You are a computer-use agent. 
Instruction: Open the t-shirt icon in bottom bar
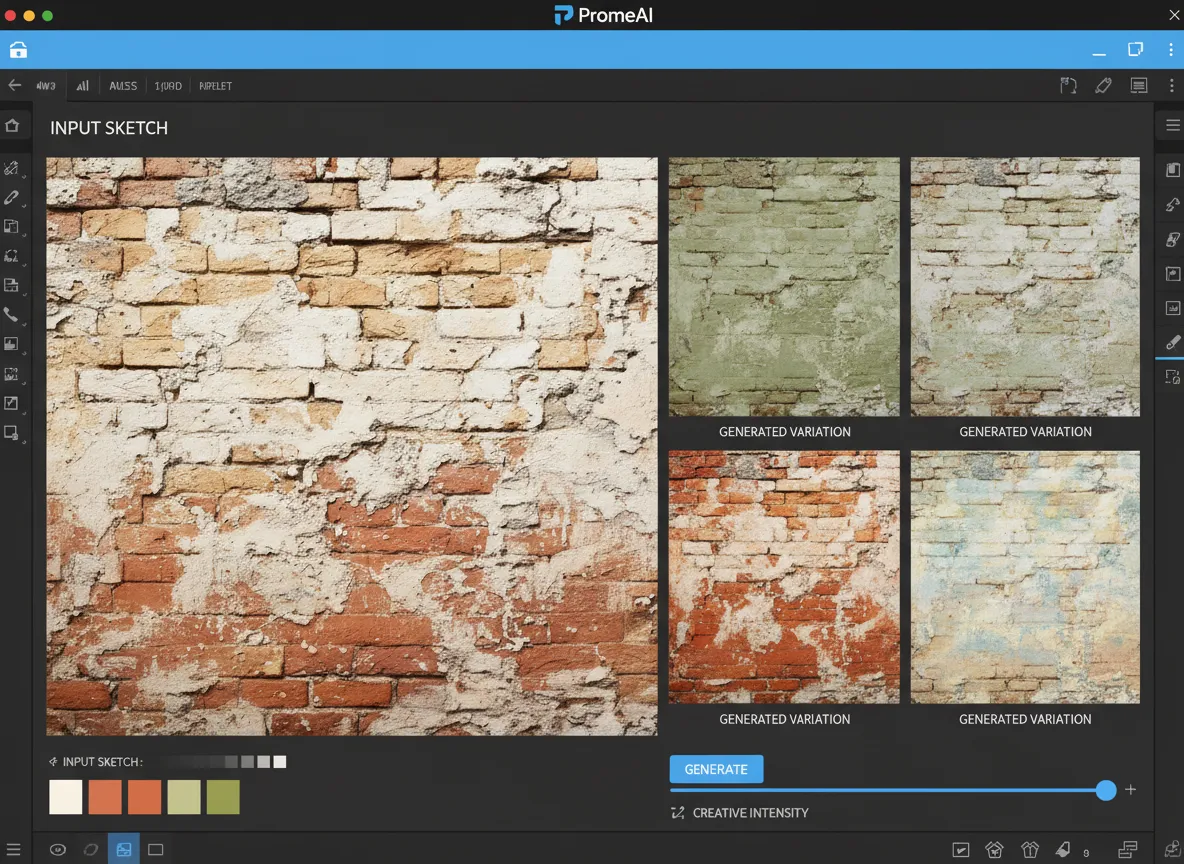(x=1030, y=850)
